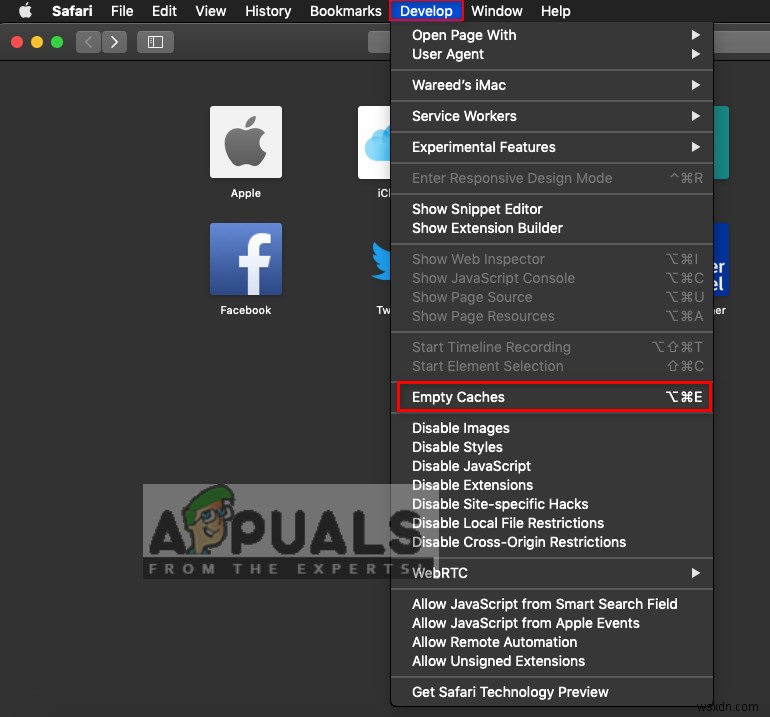Click Enter Responsive Design Mode item
This screenshot has width=770, height=717.
click(x=552, y=178)
